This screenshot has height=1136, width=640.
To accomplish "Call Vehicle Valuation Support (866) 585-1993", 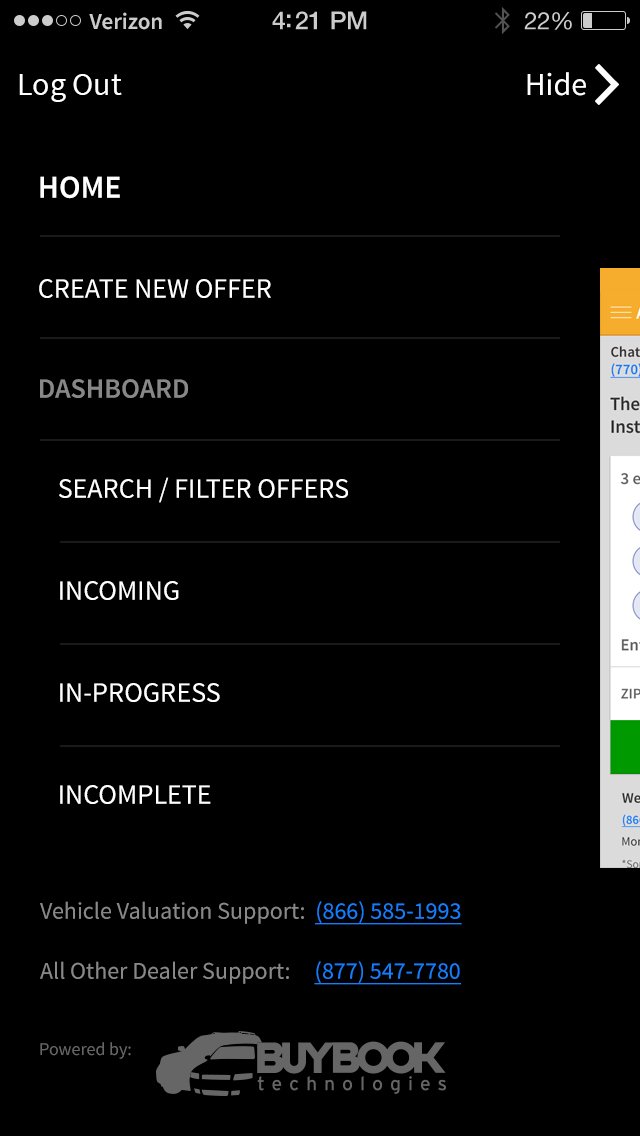I will [388, 911].
